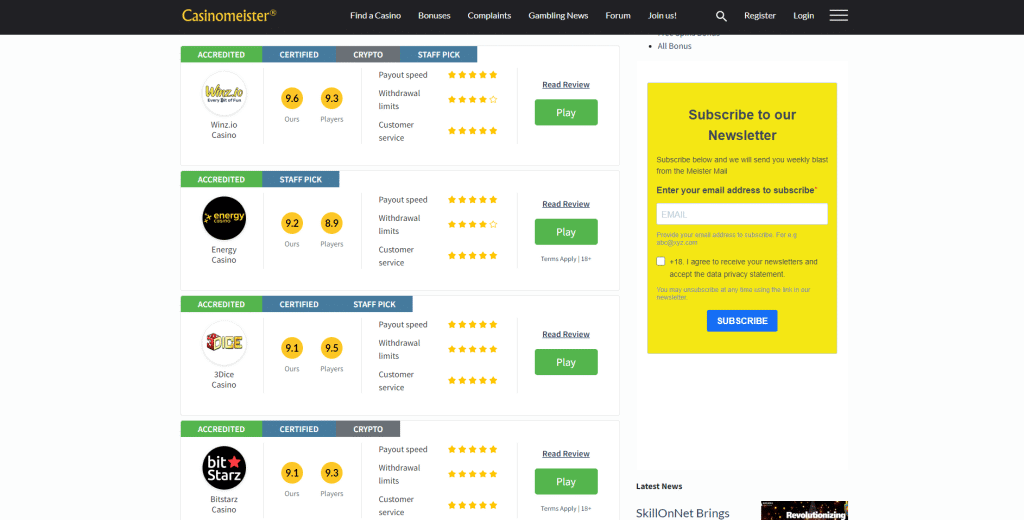Click Energy Casino STAFF PICK badge

300,179
